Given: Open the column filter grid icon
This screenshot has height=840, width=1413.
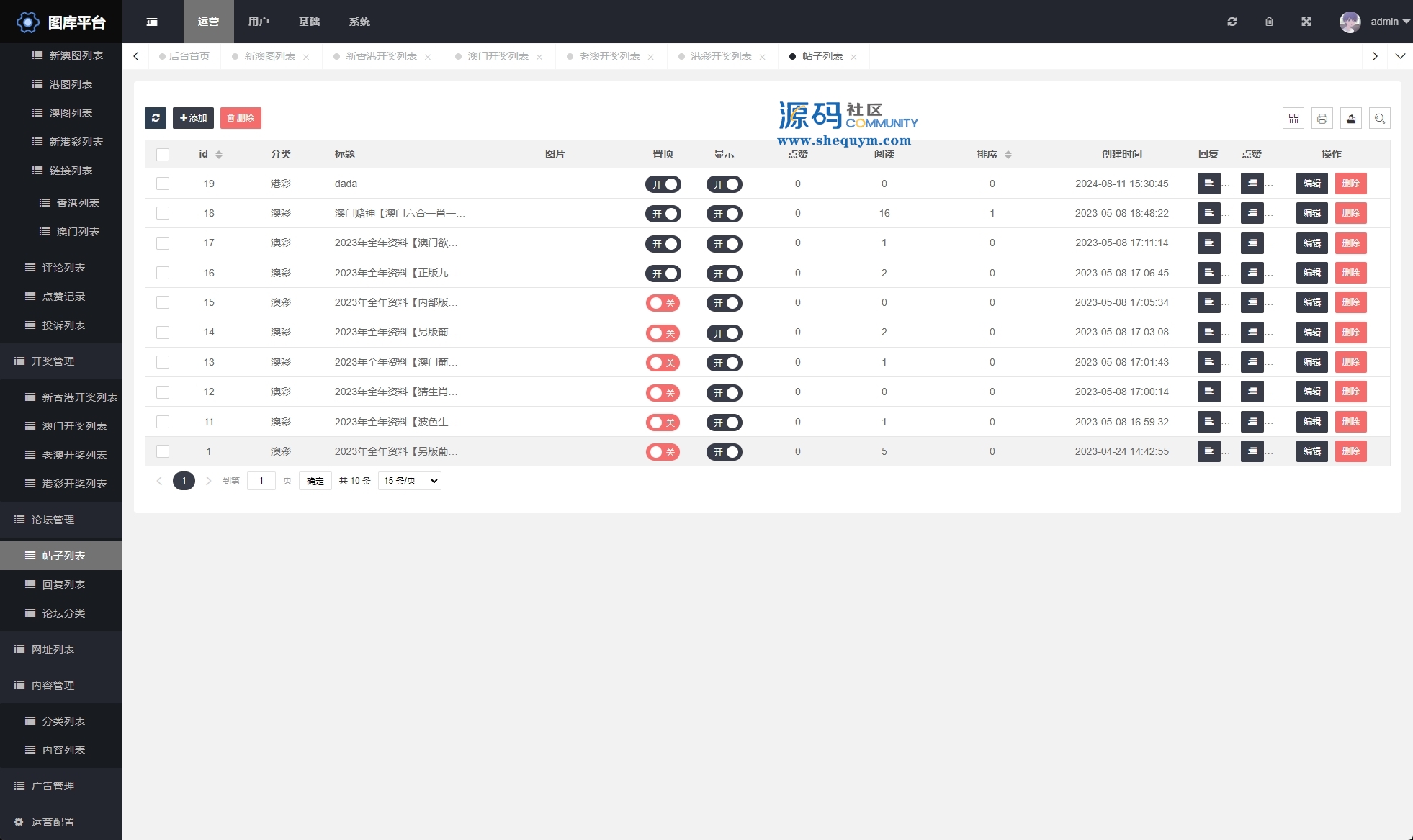Looking at the screenshot, I should [x=1293, y=118].
